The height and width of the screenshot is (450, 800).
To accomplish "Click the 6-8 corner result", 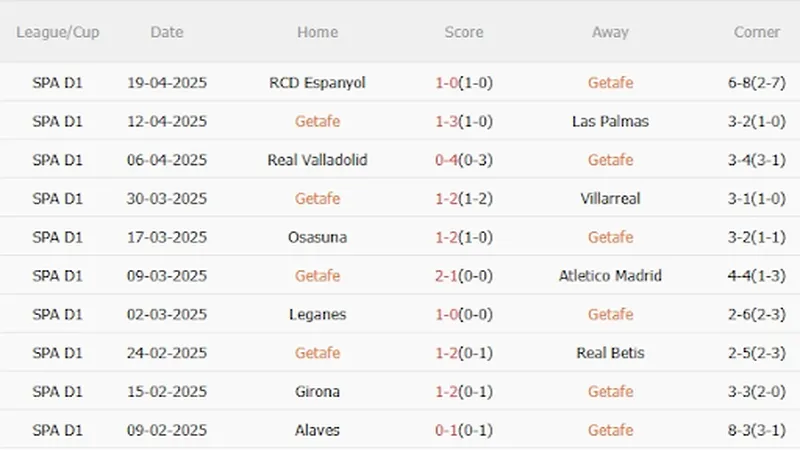I will tap(743, 83).
